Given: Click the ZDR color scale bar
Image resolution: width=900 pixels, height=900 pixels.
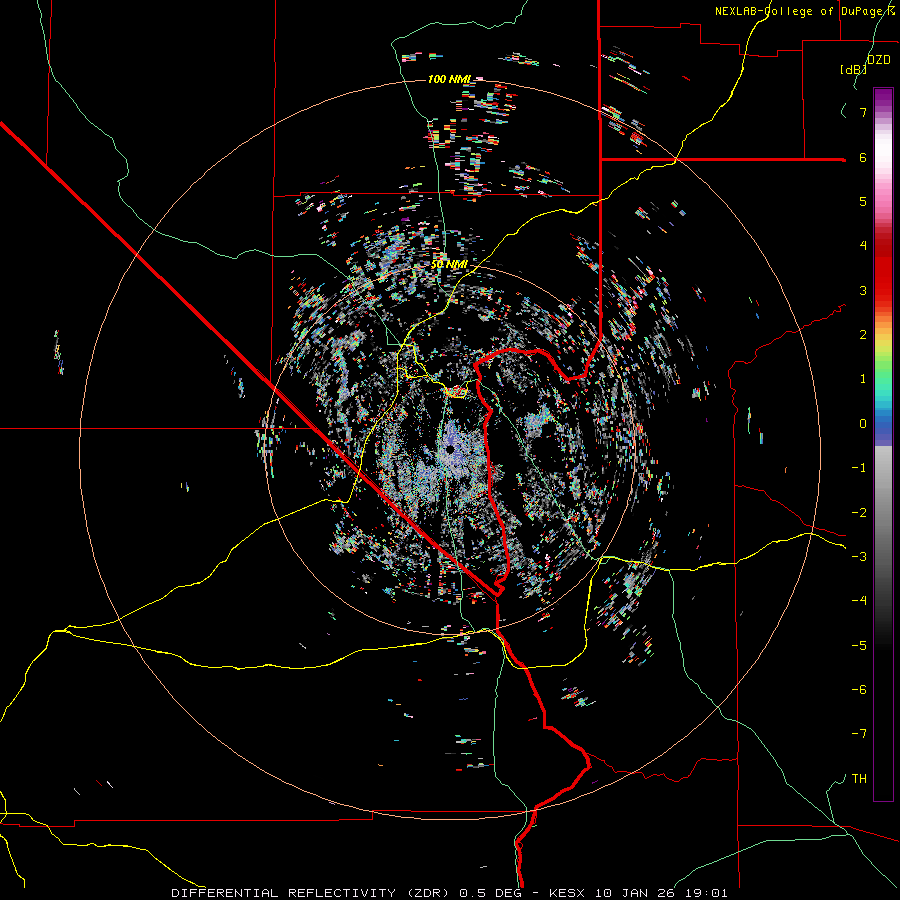Looking at the screenshot, I should (883, 444).
